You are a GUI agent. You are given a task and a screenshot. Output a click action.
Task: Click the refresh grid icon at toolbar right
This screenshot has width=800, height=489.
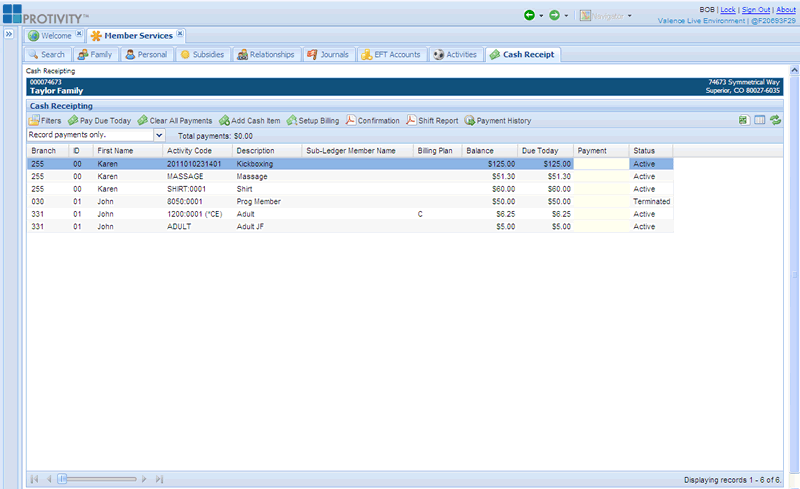(775, 121)
